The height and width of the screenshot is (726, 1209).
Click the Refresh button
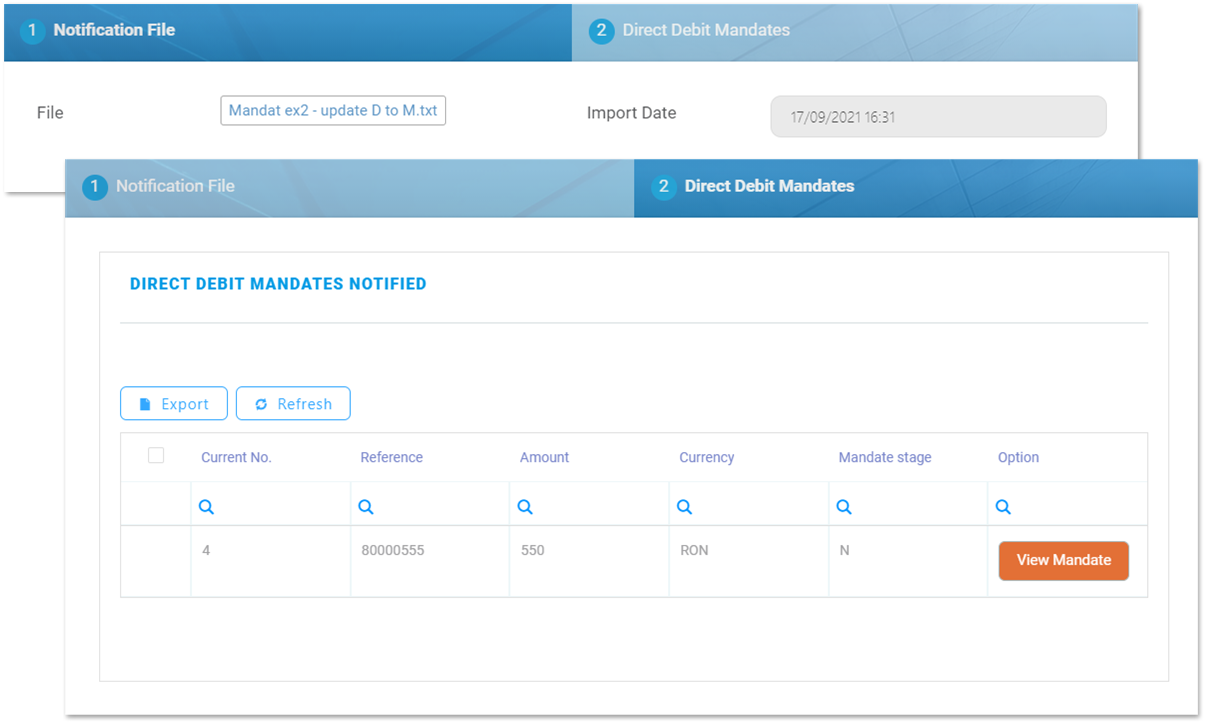pos(293,403)
